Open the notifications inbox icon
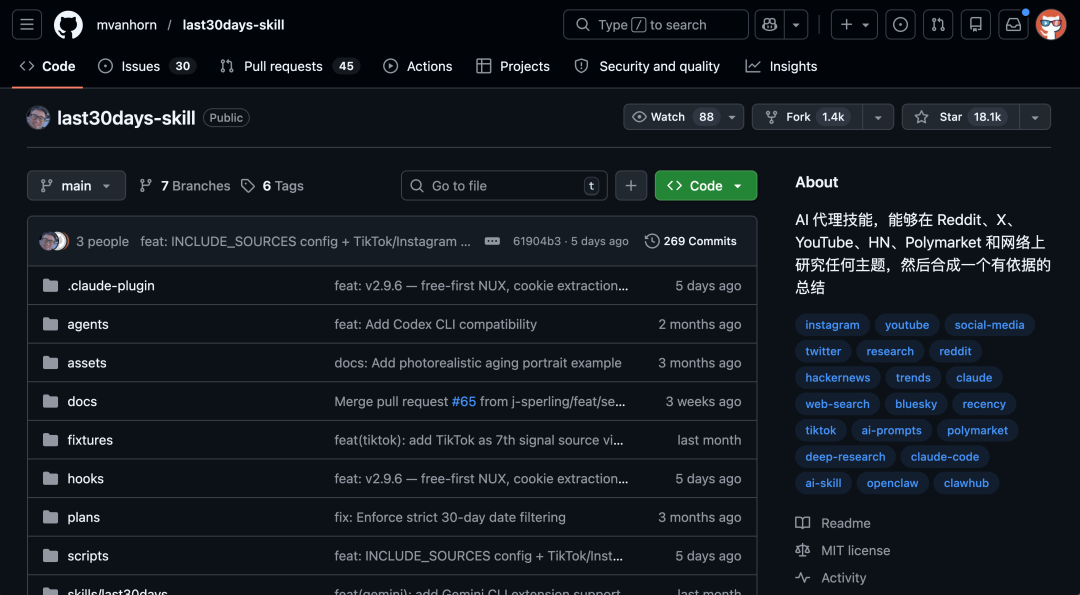Viewport: 1080px width, 595px height. click(x=1013, y=24)
